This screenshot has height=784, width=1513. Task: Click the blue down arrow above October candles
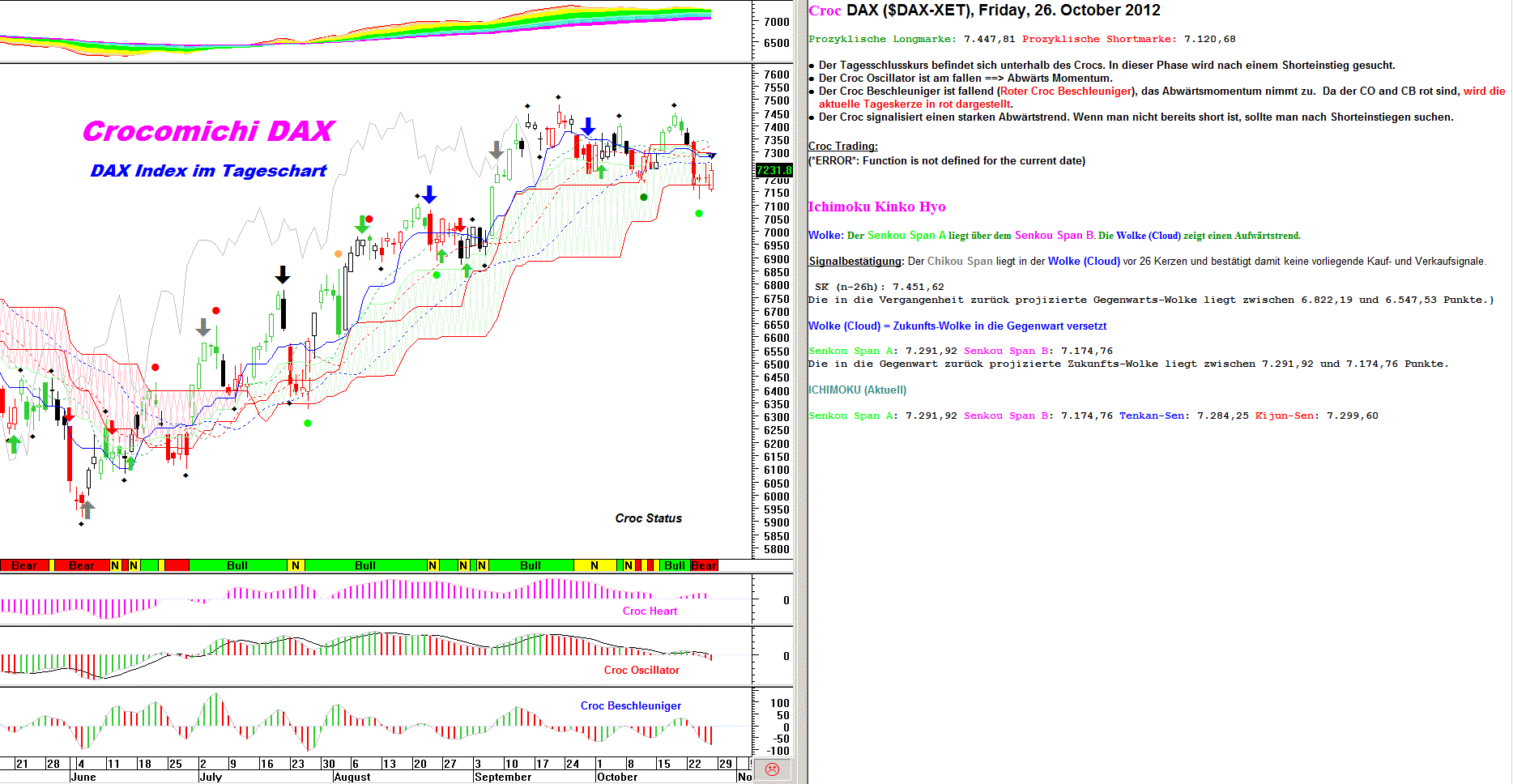click(588, 126)
